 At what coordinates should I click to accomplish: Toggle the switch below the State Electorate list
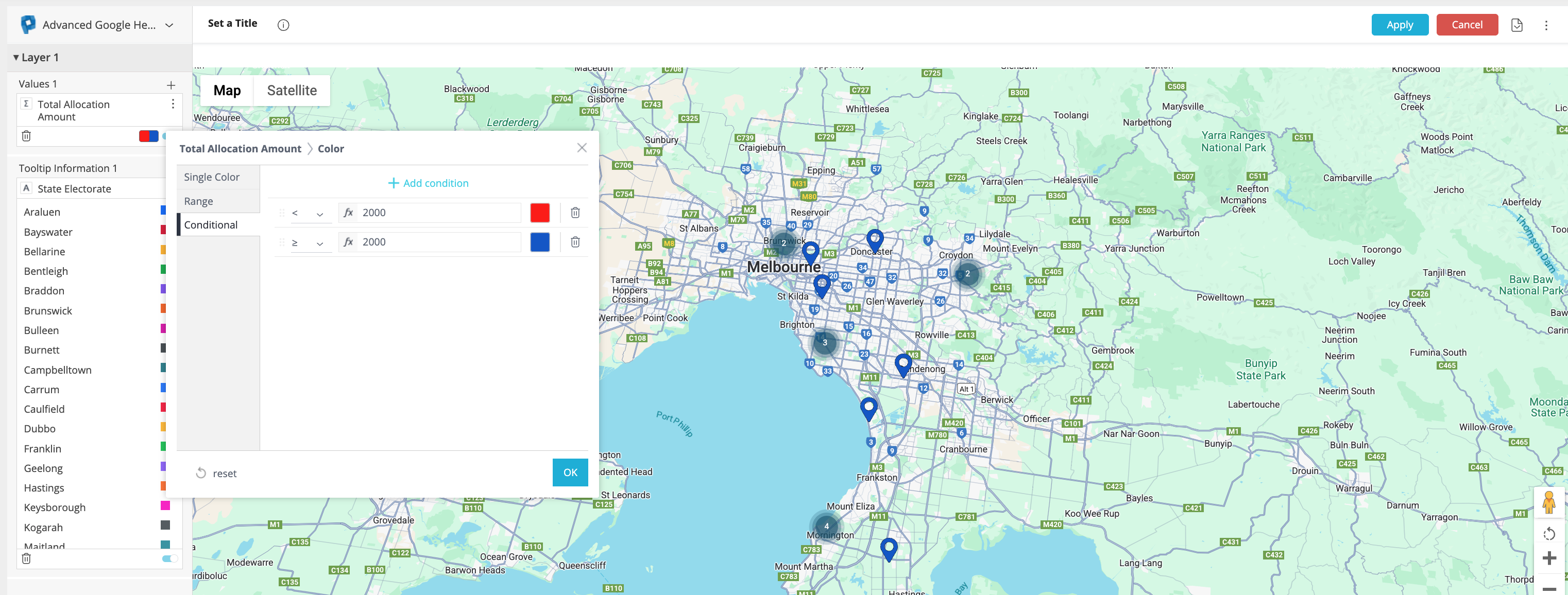170,558
